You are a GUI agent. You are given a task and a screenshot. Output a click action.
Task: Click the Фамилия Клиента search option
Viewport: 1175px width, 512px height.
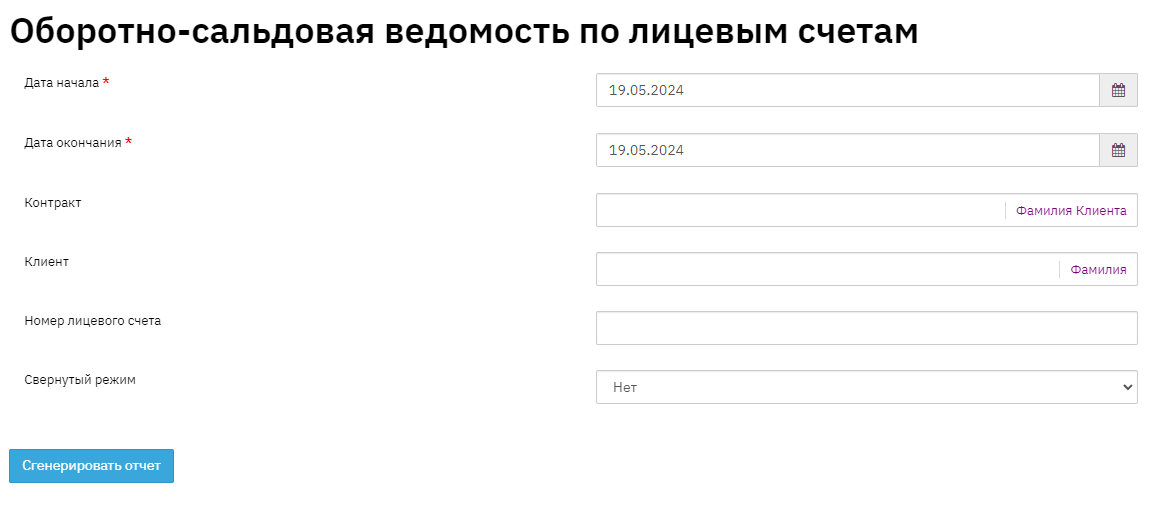coord(1071,211)
